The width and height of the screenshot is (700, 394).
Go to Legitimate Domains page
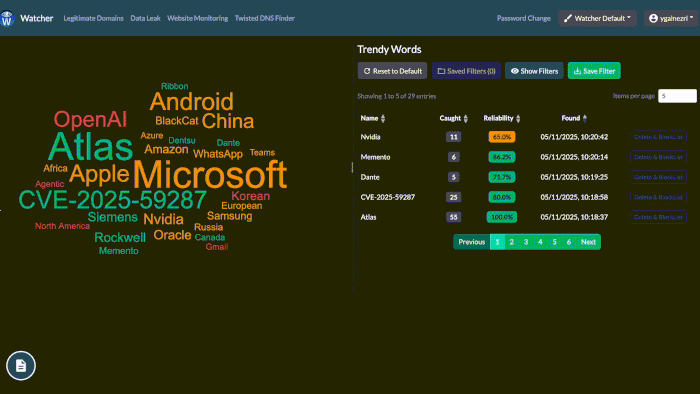coord(93,18)
